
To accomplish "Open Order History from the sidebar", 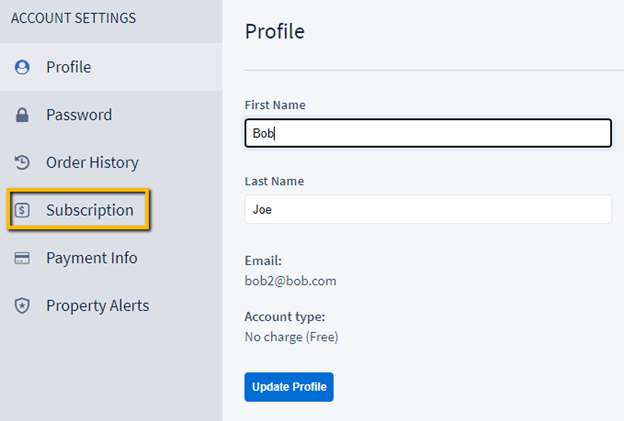I will coord(92,162).
